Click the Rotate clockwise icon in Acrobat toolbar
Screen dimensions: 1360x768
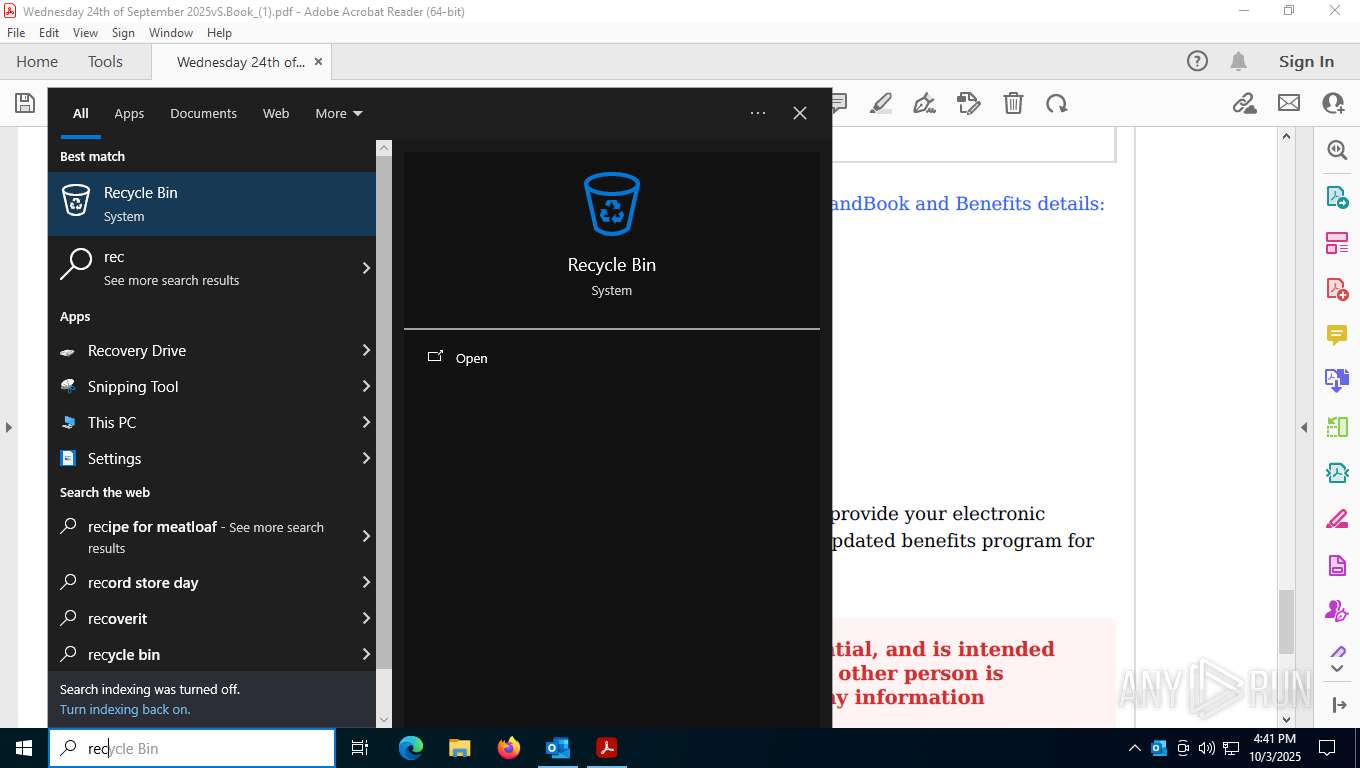[1057, 103]
